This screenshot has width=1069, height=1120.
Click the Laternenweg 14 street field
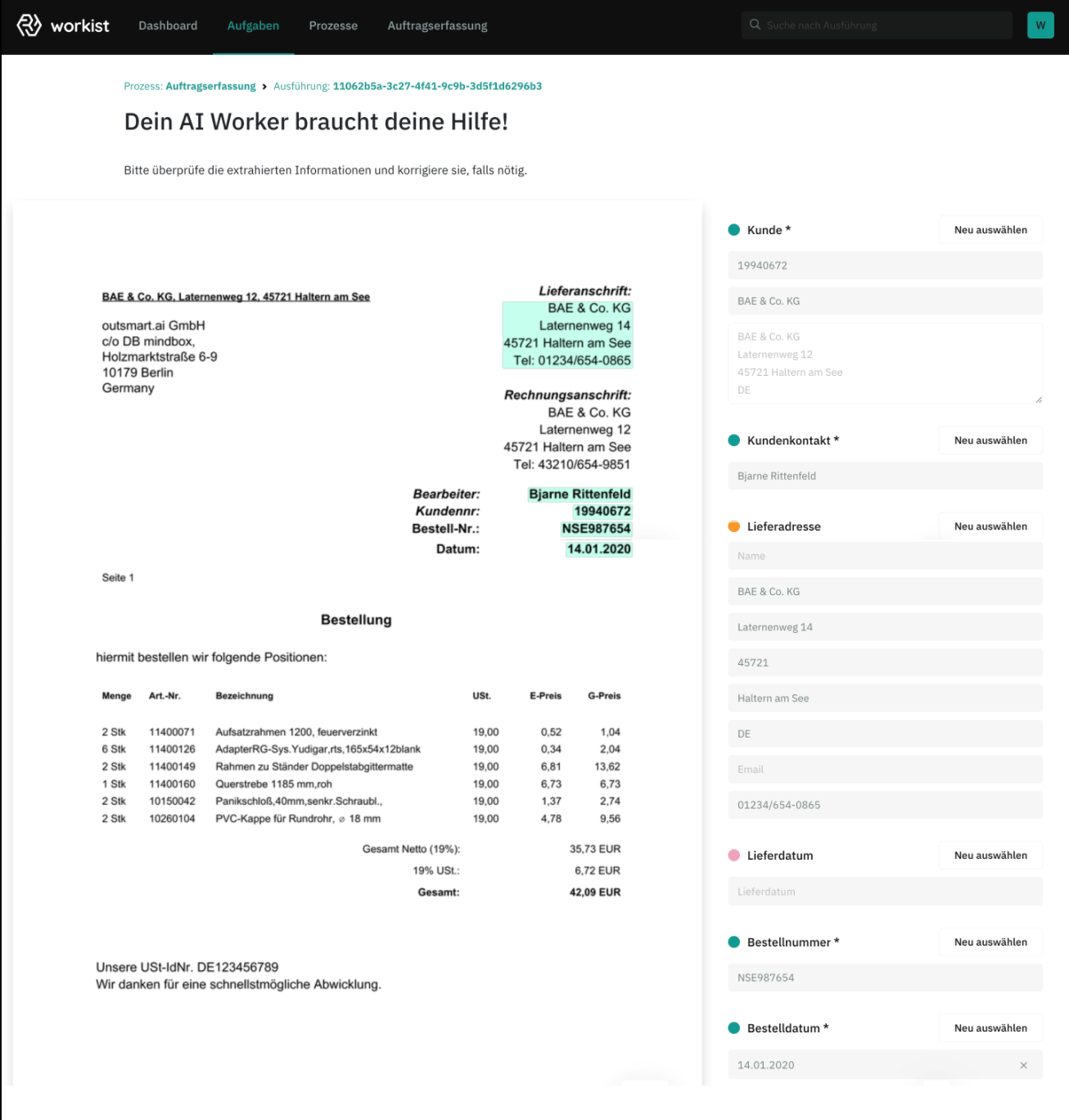click(x=885, y=627)
